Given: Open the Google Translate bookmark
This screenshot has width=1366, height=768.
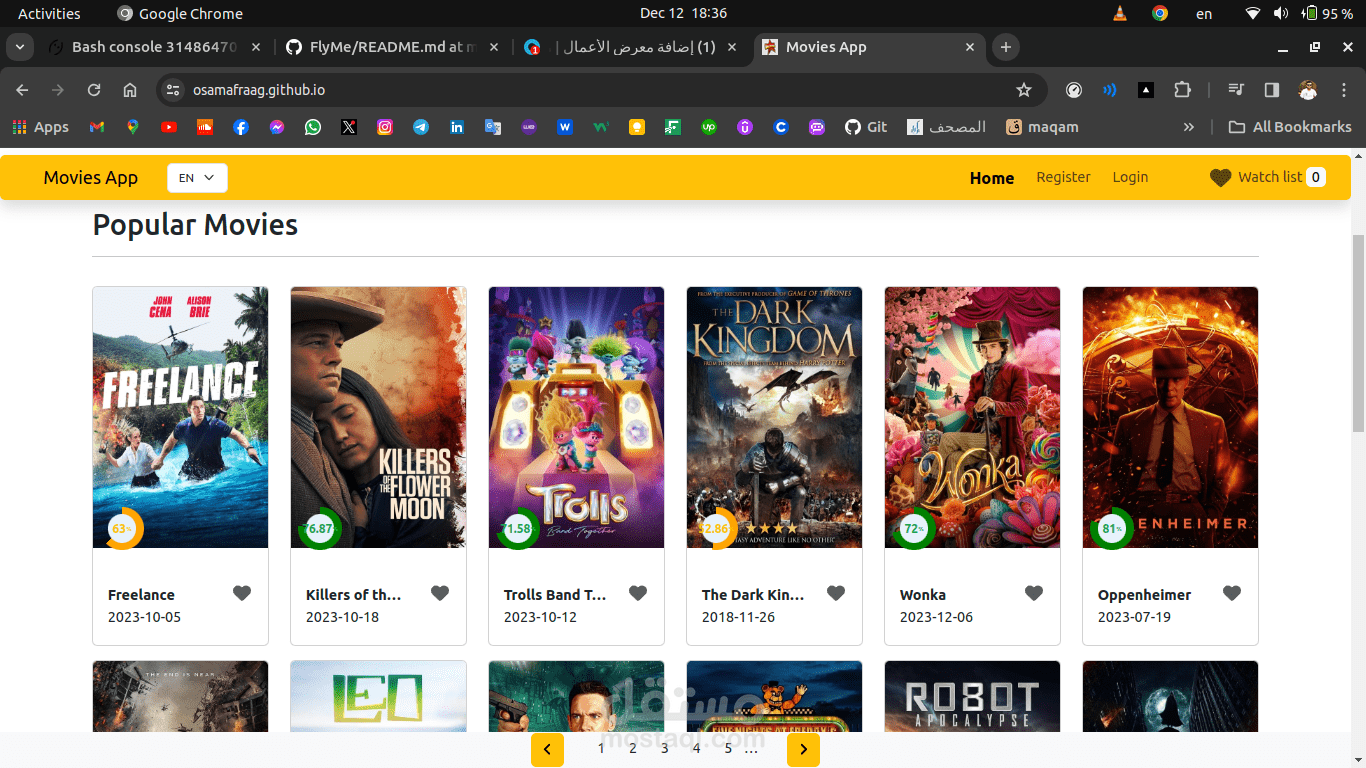Looking at the screenshot, I should (x=493, y=127).
